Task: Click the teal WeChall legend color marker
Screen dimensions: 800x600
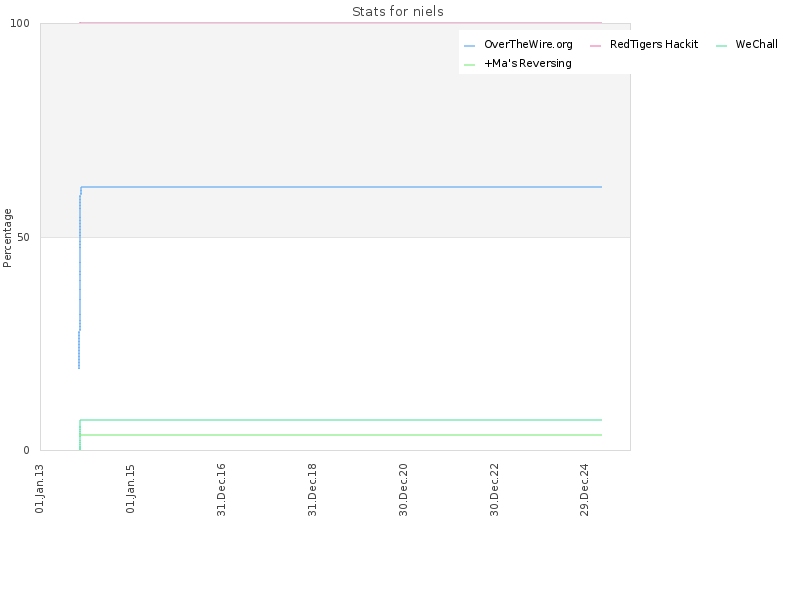Action: pyautogui.click(x=721, y=46)
